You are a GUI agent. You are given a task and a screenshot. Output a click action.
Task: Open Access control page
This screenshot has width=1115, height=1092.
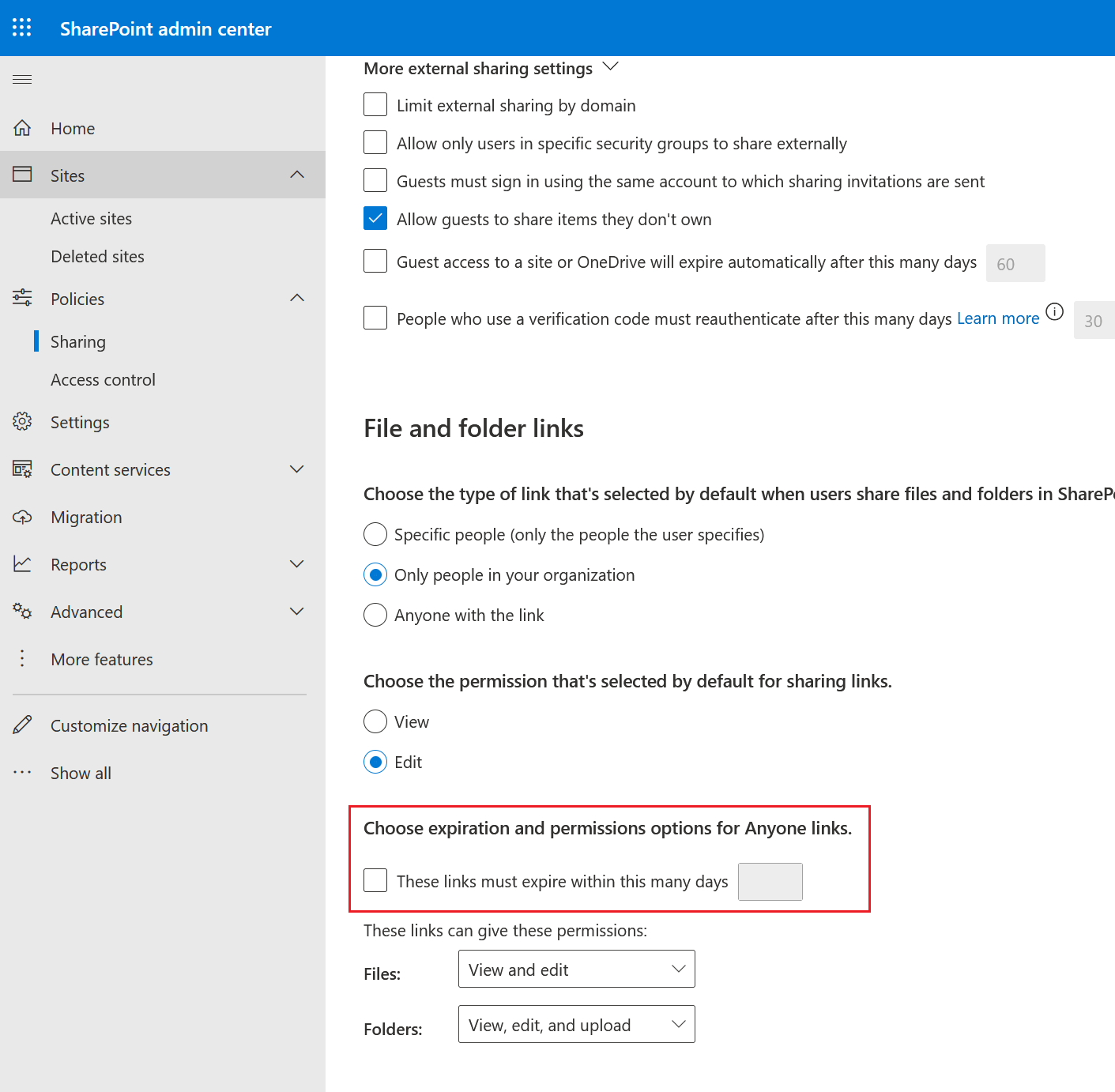tap(104, 380)
